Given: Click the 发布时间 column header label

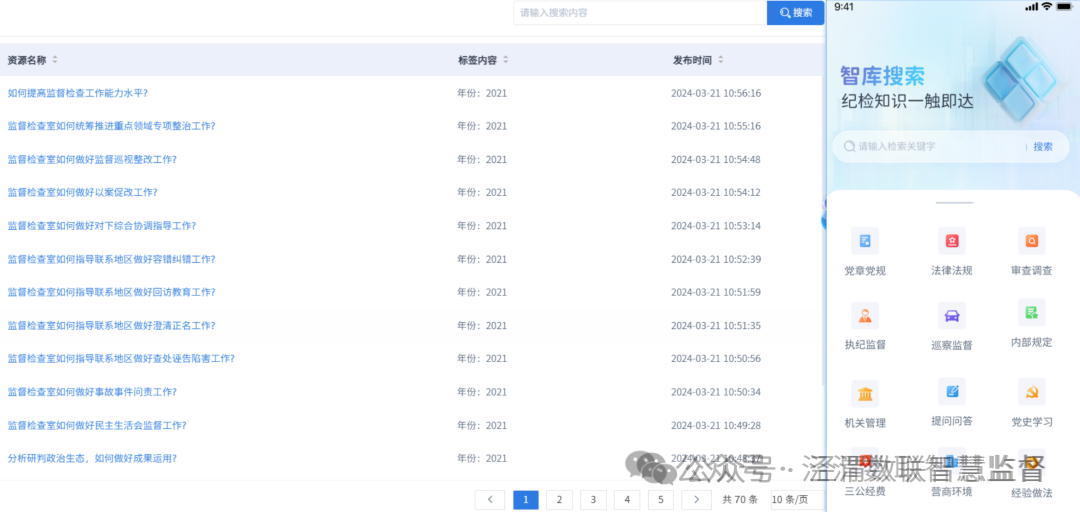Looking at the screenshot, I should pos(692,60).
